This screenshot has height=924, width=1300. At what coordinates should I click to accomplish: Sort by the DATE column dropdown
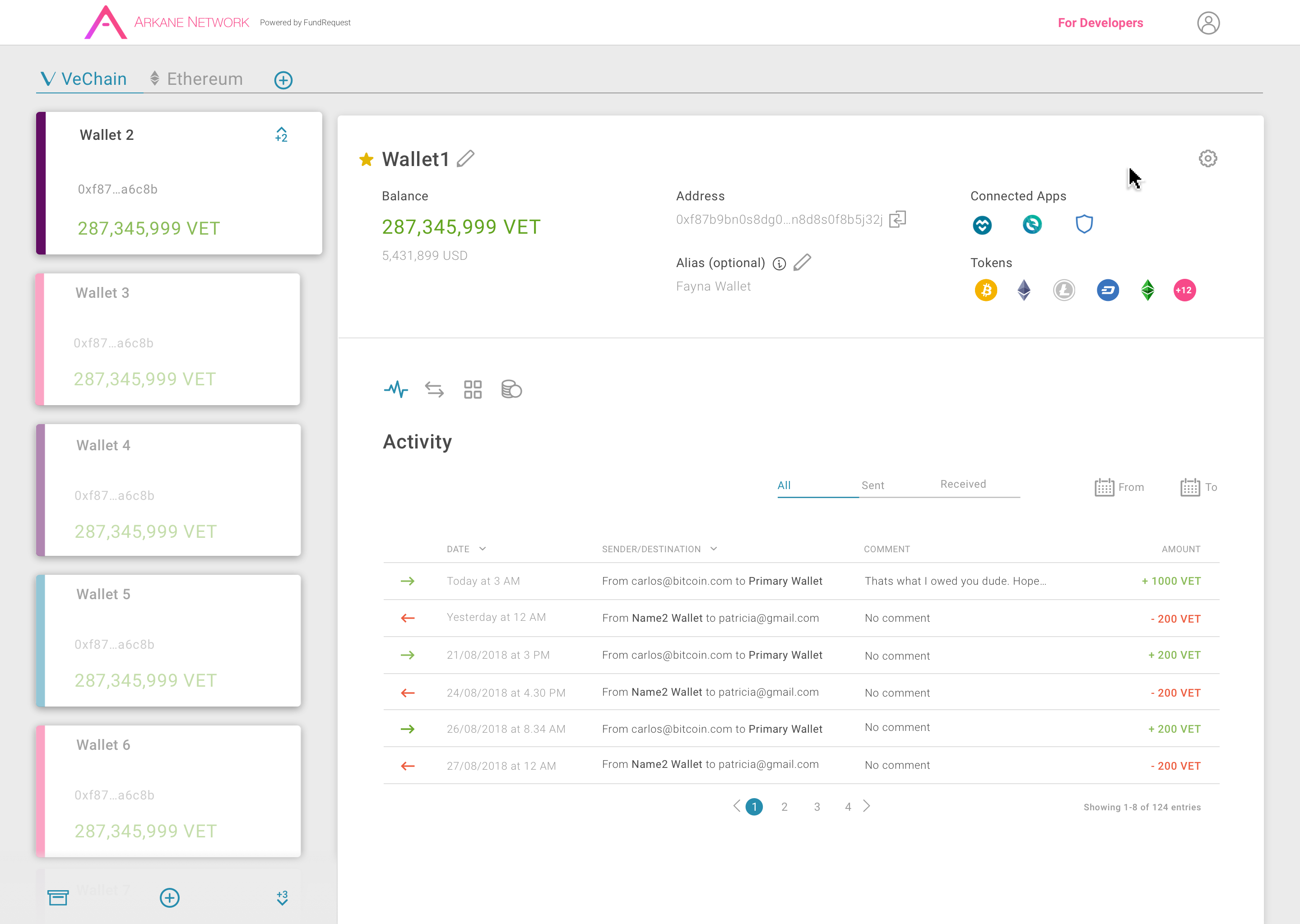pyautogui.click(x=483, y=549)
